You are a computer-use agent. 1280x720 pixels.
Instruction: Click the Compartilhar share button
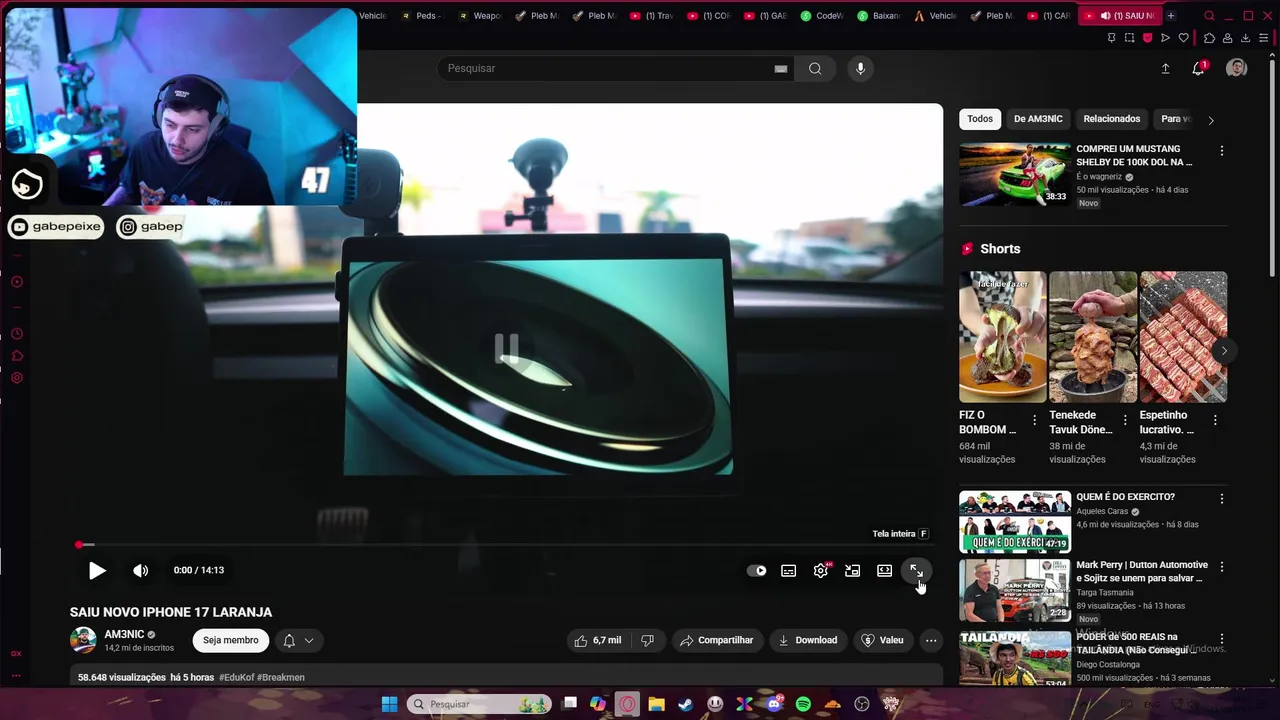coord(717,640)
